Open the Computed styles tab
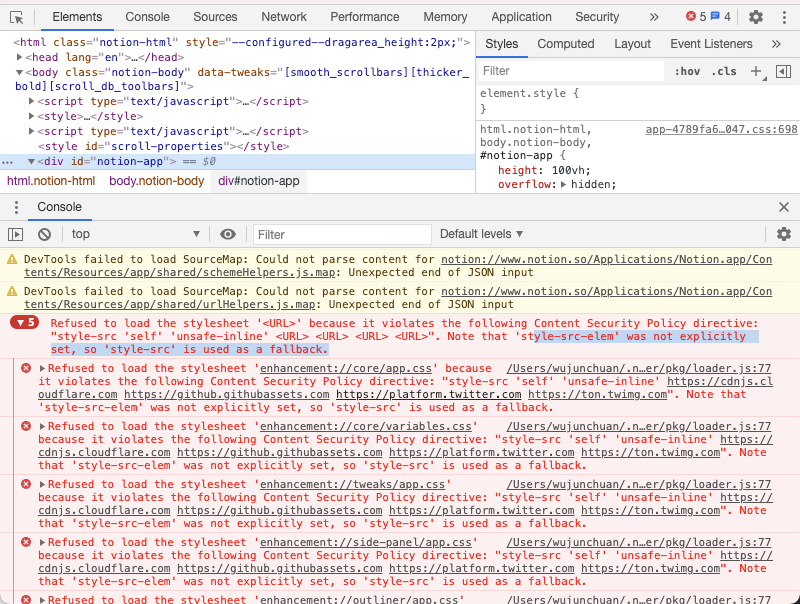Image resolution: width=800 pixels, height=604 pixels. 566,44
